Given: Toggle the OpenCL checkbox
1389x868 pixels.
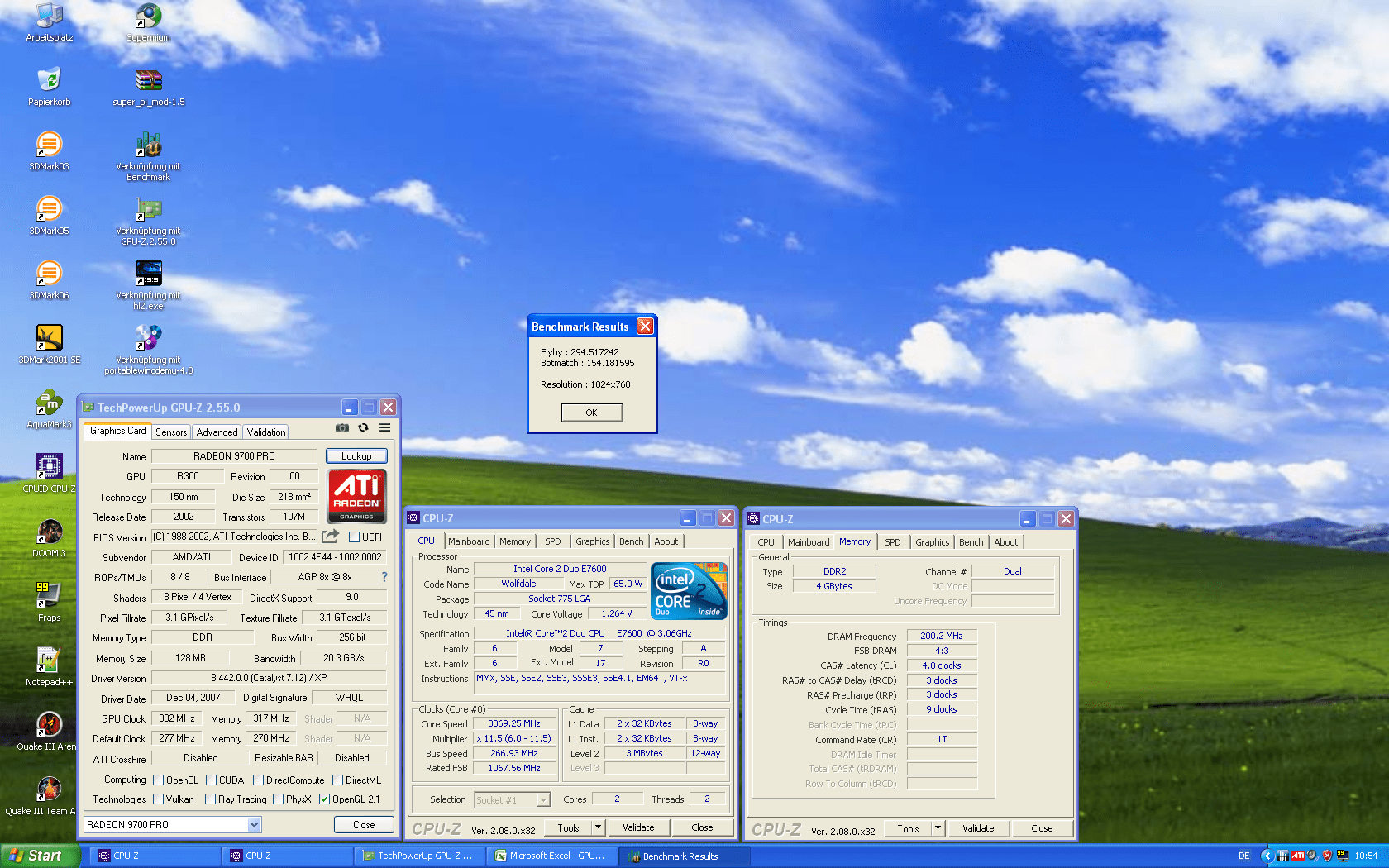Looking at the screenshot, I should click(159, 780).
